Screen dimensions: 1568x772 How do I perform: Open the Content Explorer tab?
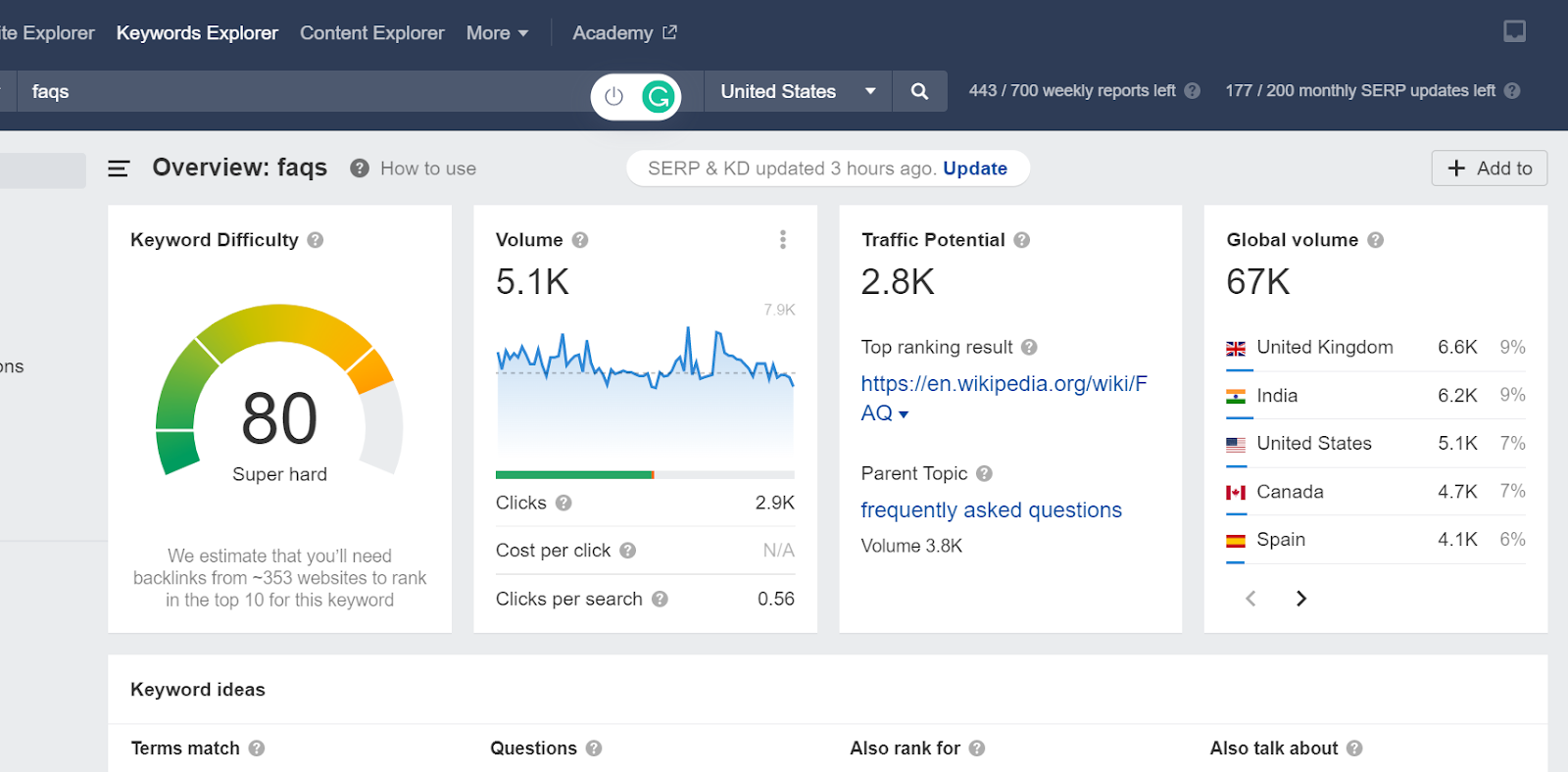[372, 33]
